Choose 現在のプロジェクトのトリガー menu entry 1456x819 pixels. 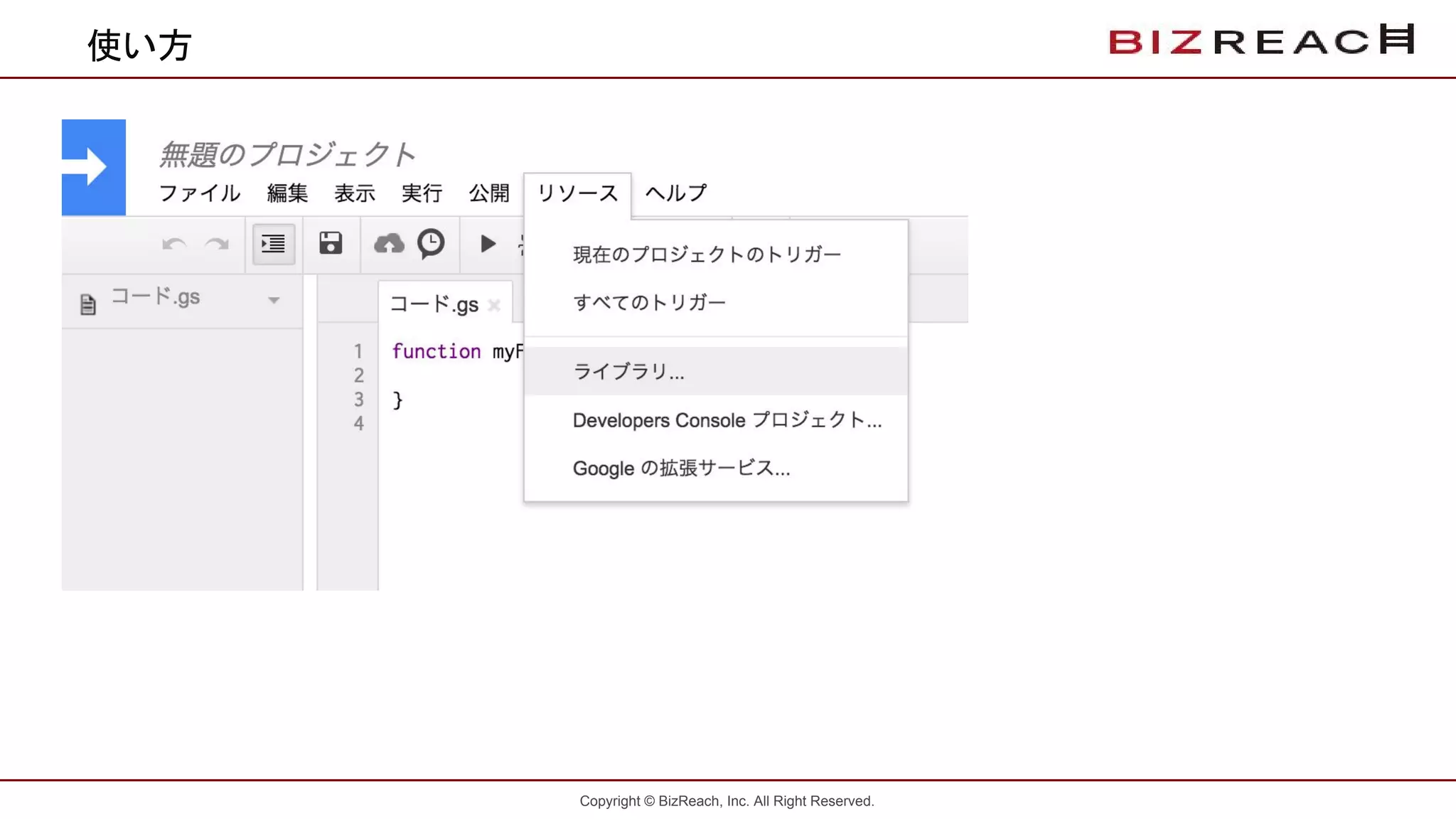(707, 255)
